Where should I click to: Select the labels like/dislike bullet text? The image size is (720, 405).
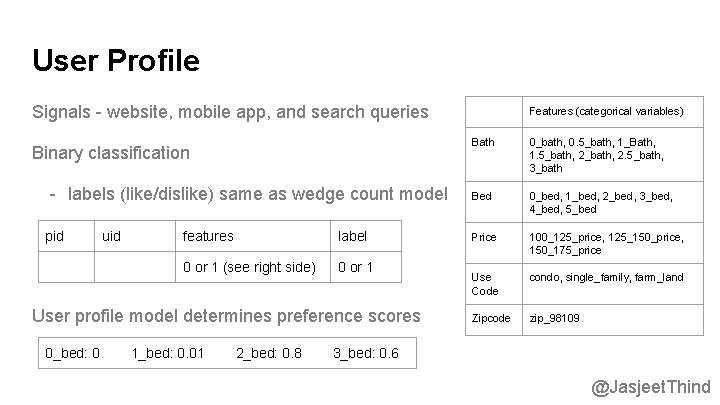pyautogui.click(x=258, y=194)
